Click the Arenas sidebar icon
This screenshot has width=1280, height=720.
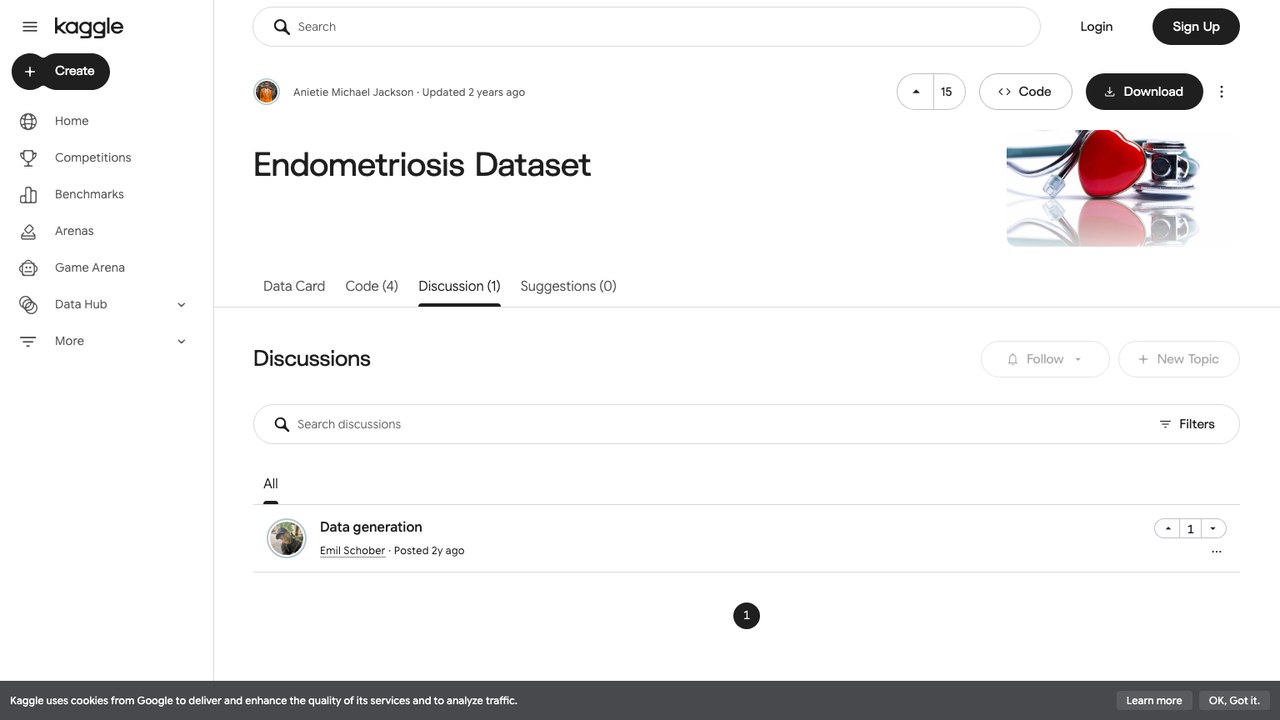point(28,231)
